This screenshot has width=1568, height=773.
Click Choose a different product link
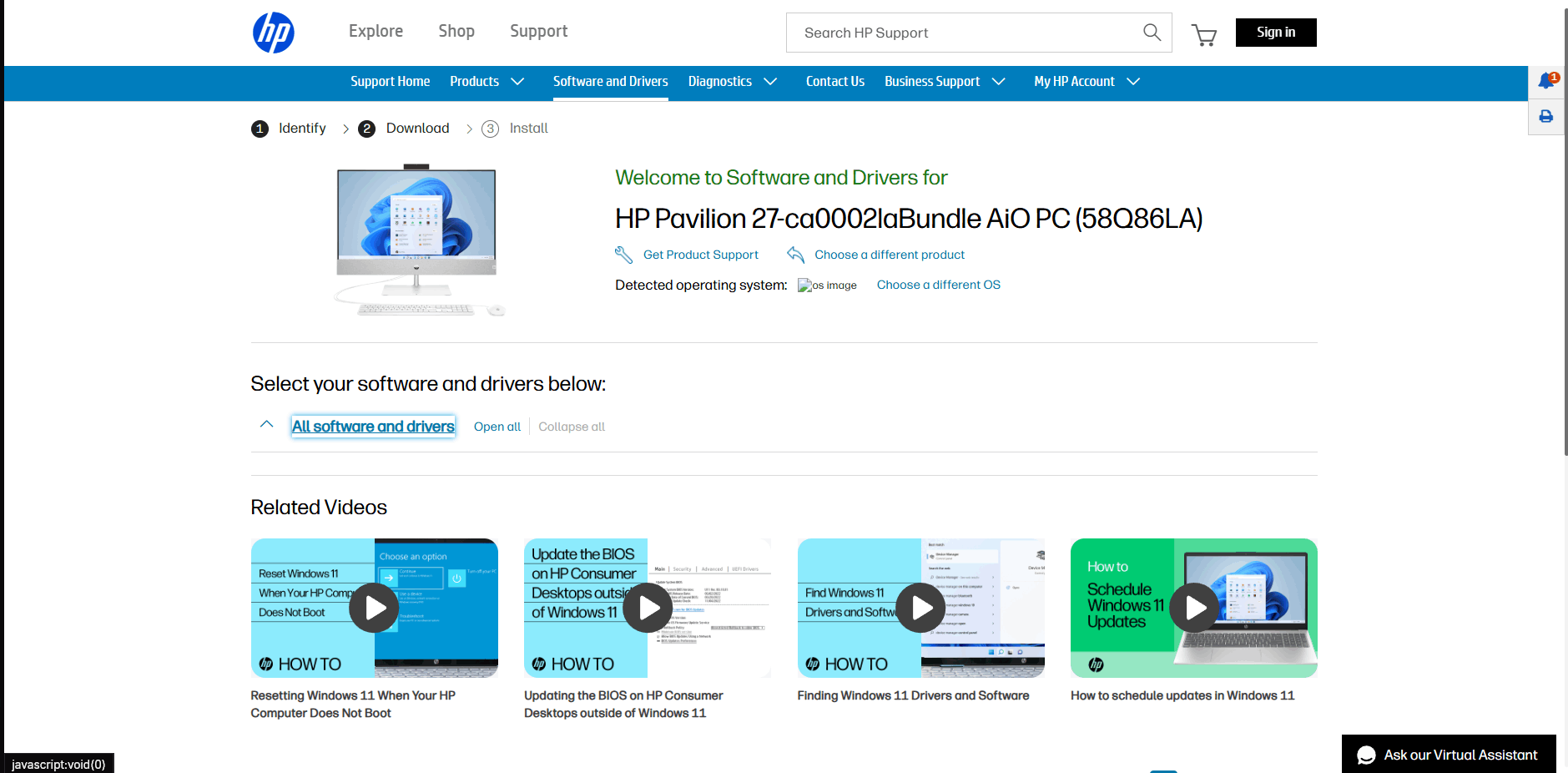890,255
